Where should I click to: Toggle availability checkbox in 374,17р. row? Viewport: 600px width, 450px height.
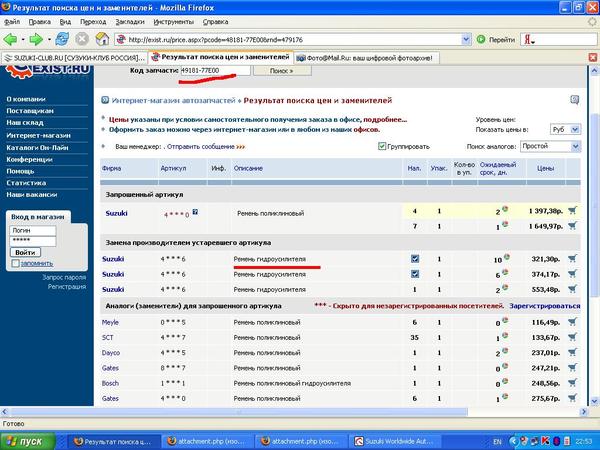(415, 274)
